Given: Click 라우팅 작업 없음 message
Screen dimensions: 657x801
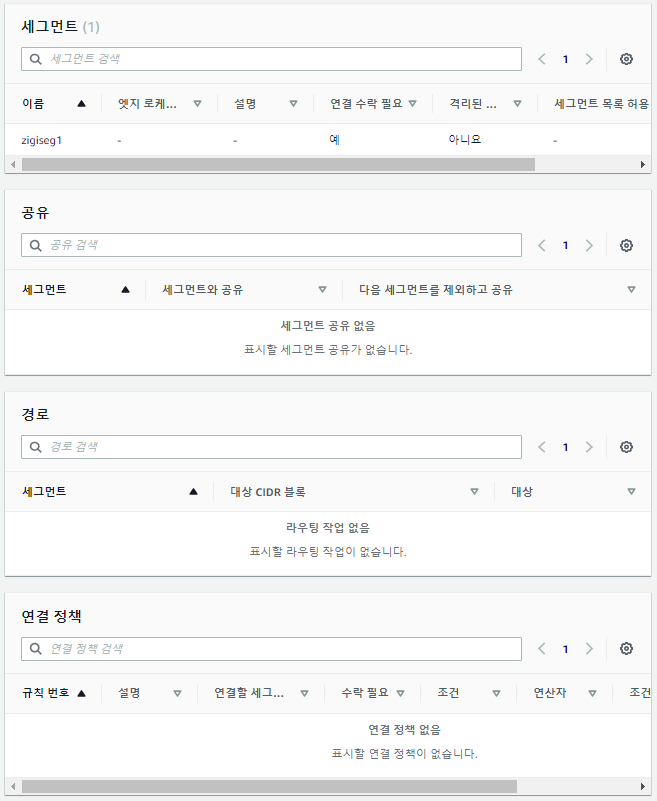Looking at the screenshot, I should click(x=328, y=527).
